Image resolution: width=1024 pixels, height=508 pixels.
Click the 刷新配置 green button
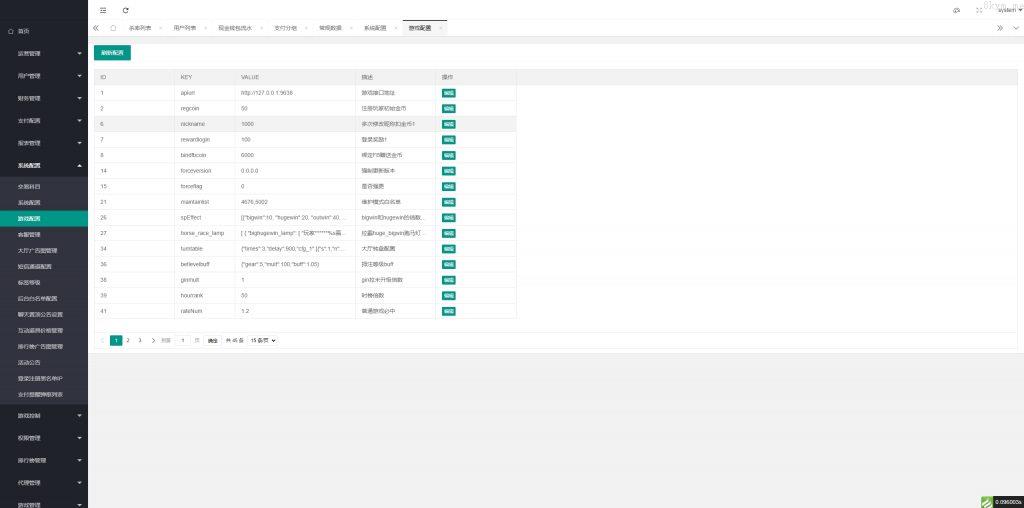[x=112, y=52]
